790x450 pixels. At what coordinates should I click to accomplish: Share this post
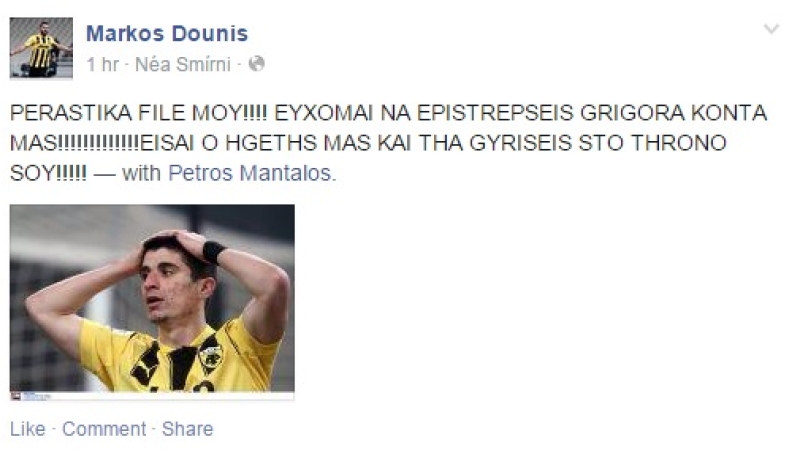coord(187,429)
